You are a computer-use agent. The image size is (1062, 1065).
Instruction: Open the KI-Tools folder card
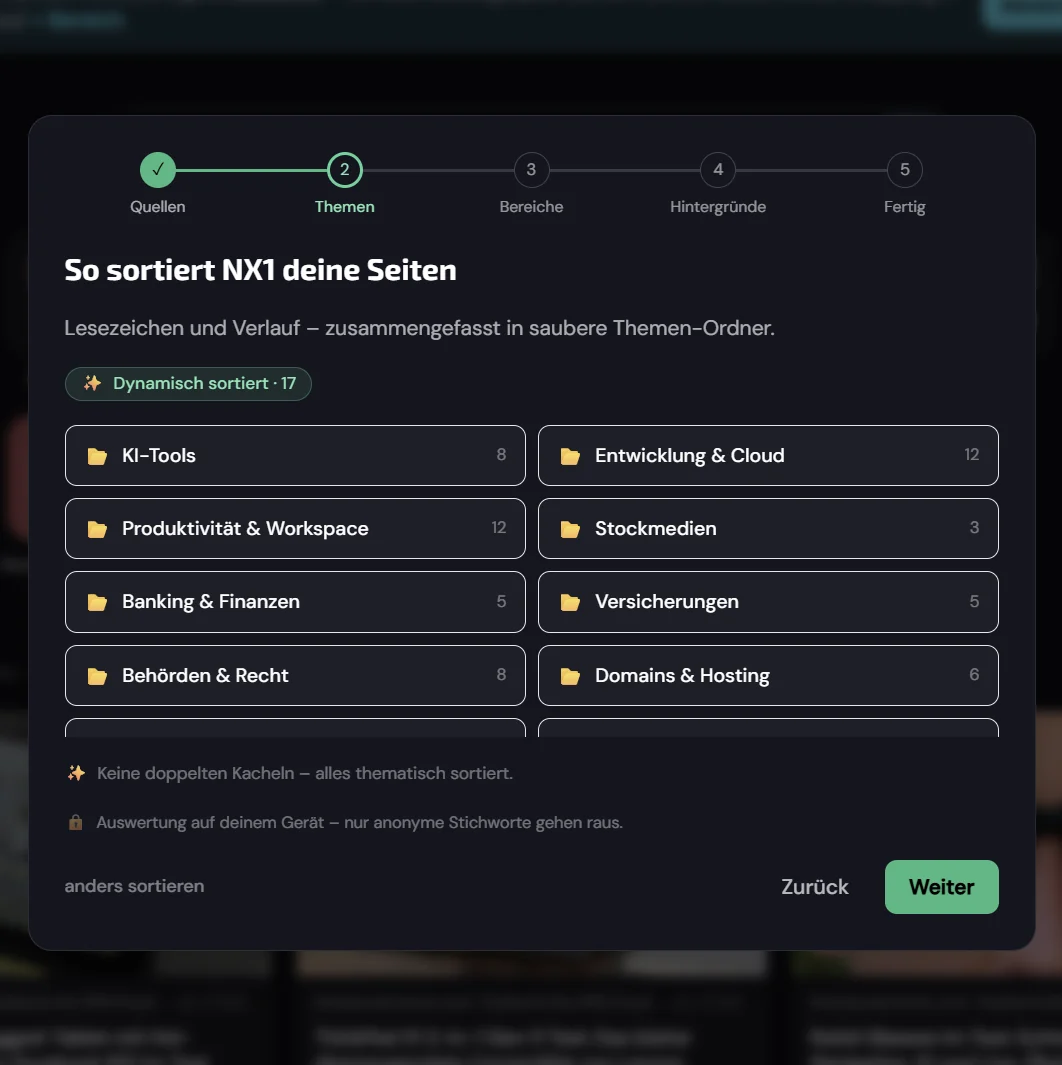(x=295, y=456)
